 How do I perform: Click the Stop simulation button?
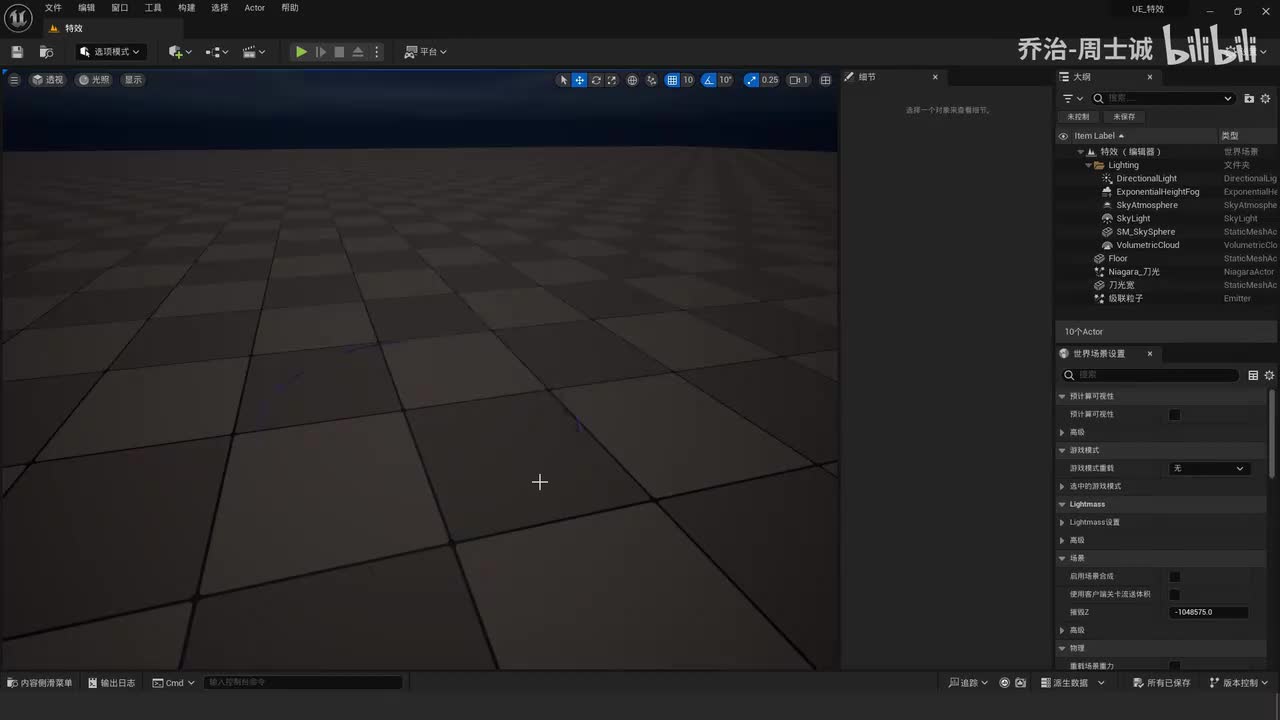339,52
